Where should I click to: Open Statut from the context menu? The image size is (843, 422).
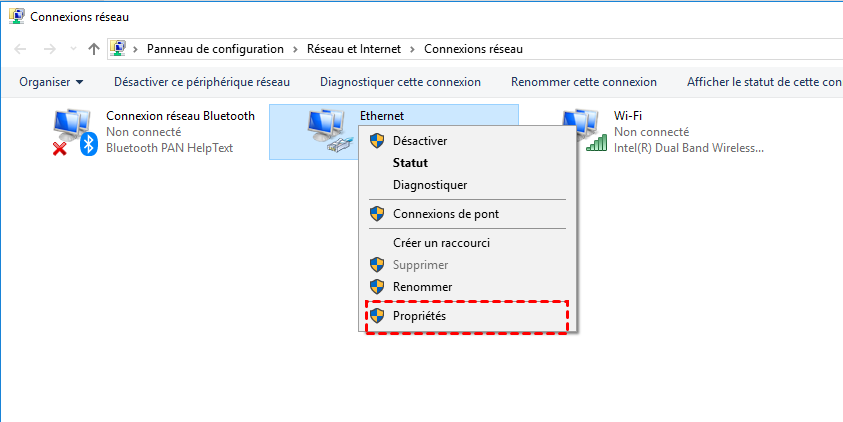coord(410,163)
